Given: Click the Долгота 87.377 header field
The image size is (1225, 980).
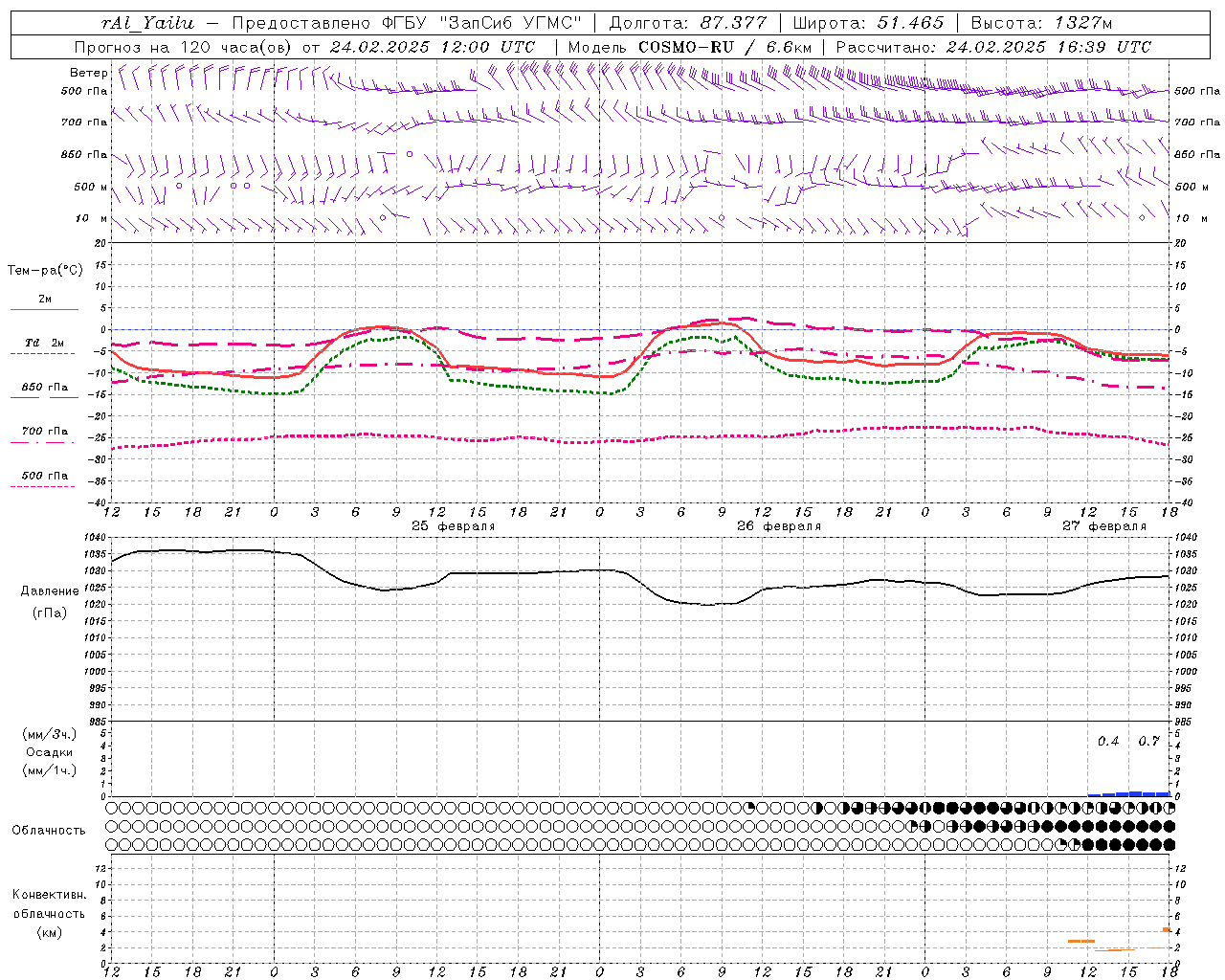Looking at the screenshot, I should tap(687, 23).
